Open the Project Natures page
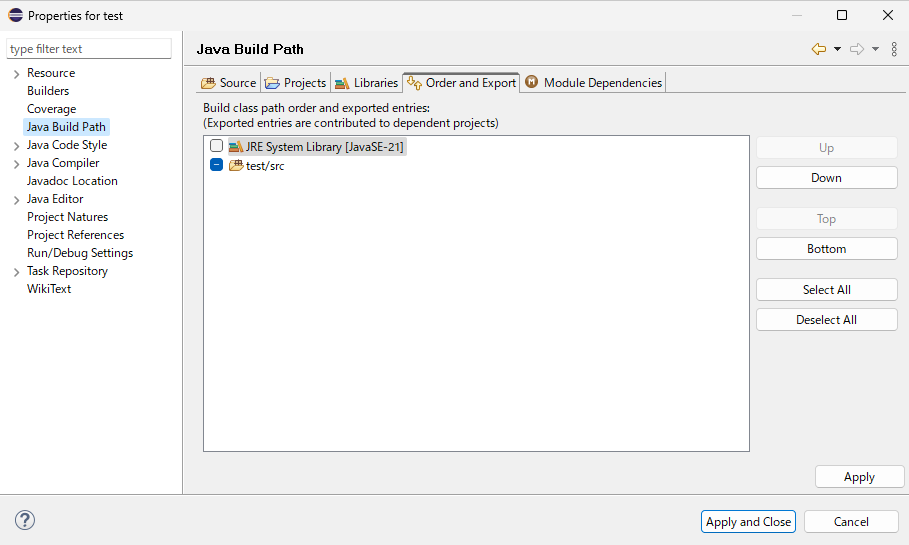Screen dimensions: 909x545 (67, 217)
